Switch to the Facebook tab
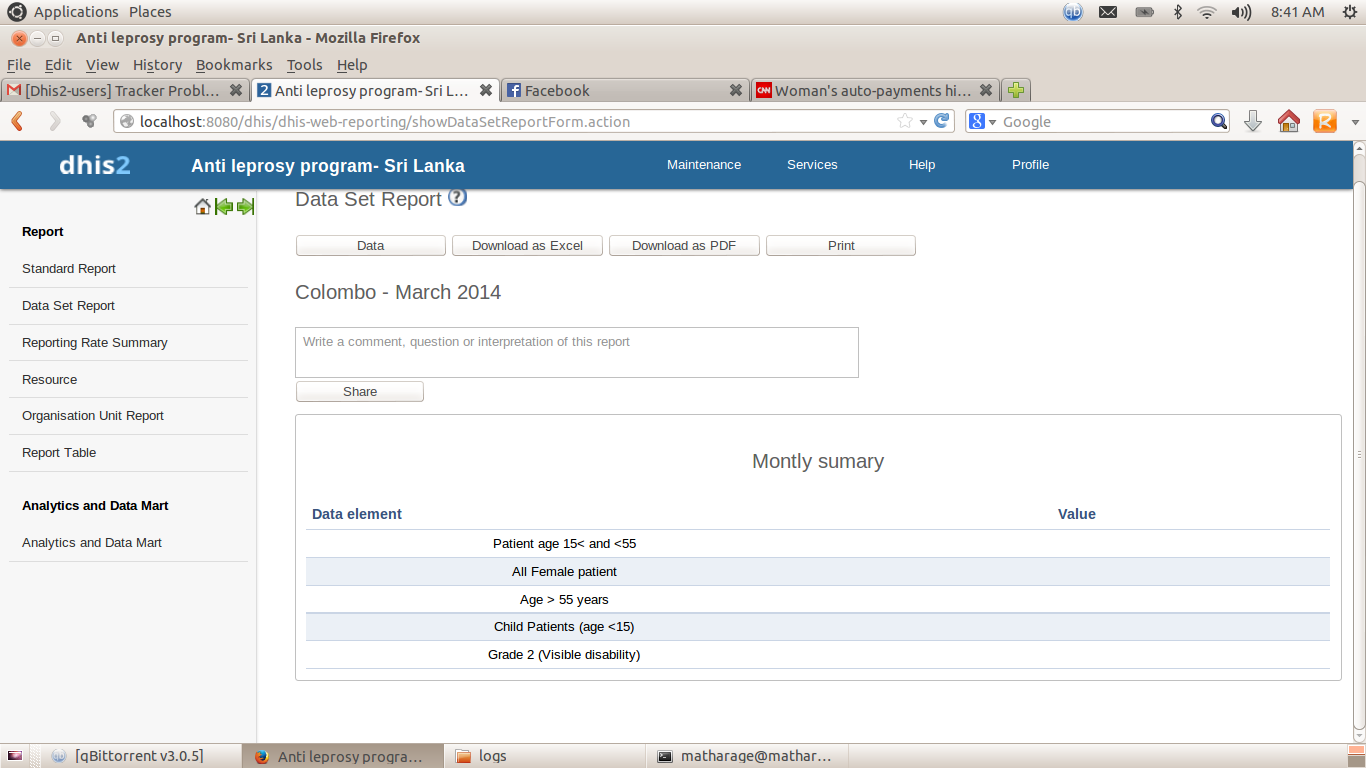 (625, 90)
